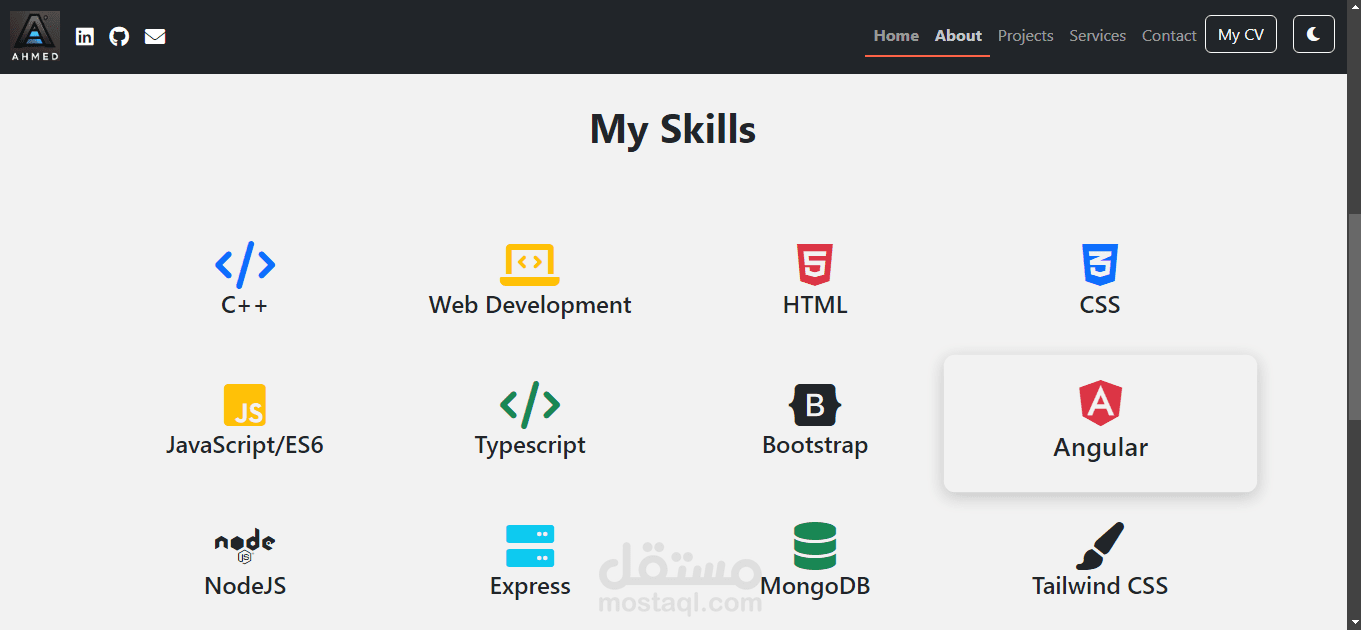Select the JavaScript/ES6 label
Image resolution: width=1361 pixels, height=630 pixels.
point(245,445)
